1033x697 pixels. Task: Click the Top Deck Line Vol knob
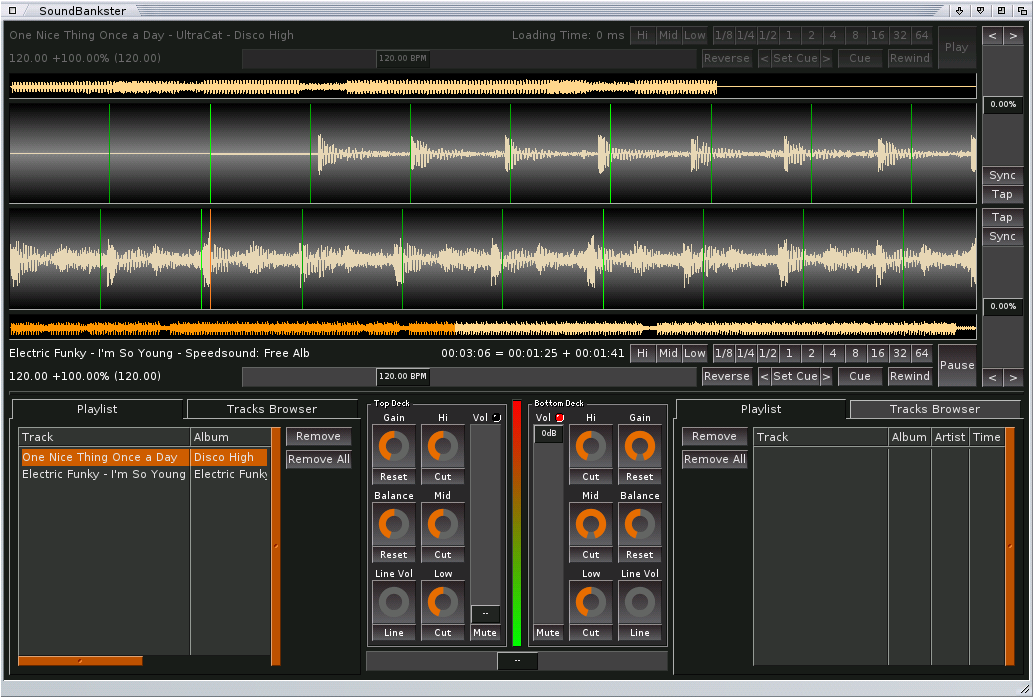[394, 602]
